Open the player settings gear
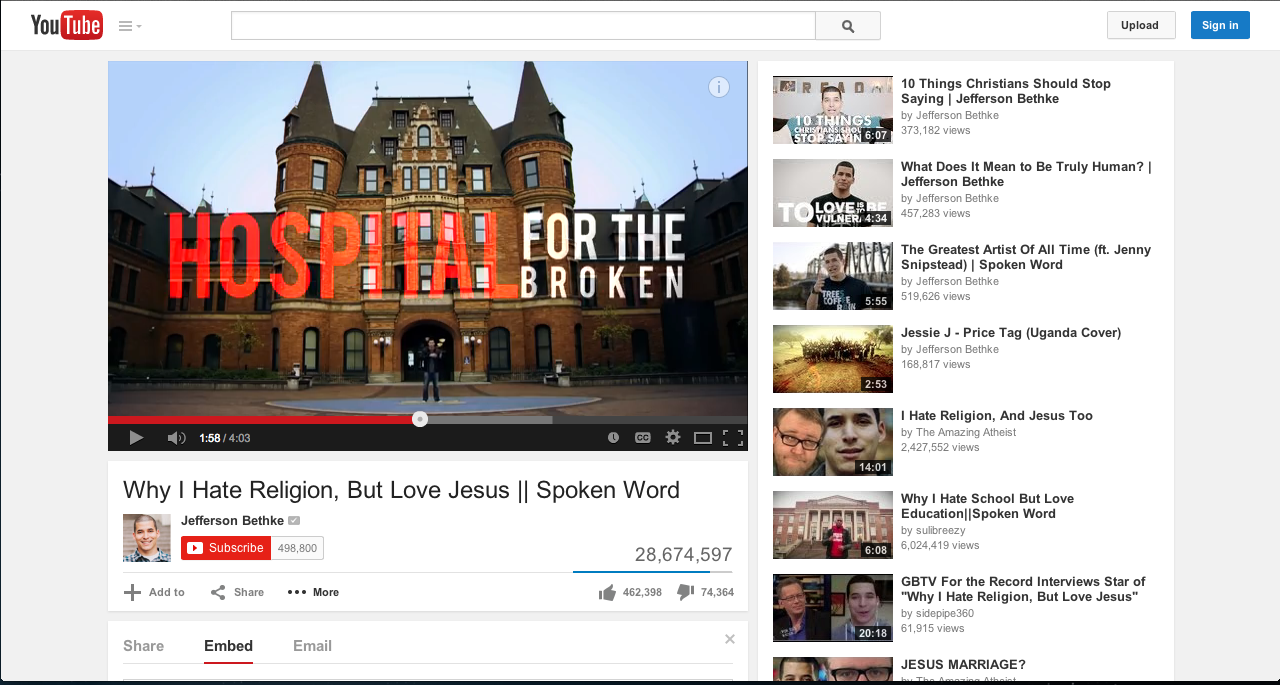 673,438
